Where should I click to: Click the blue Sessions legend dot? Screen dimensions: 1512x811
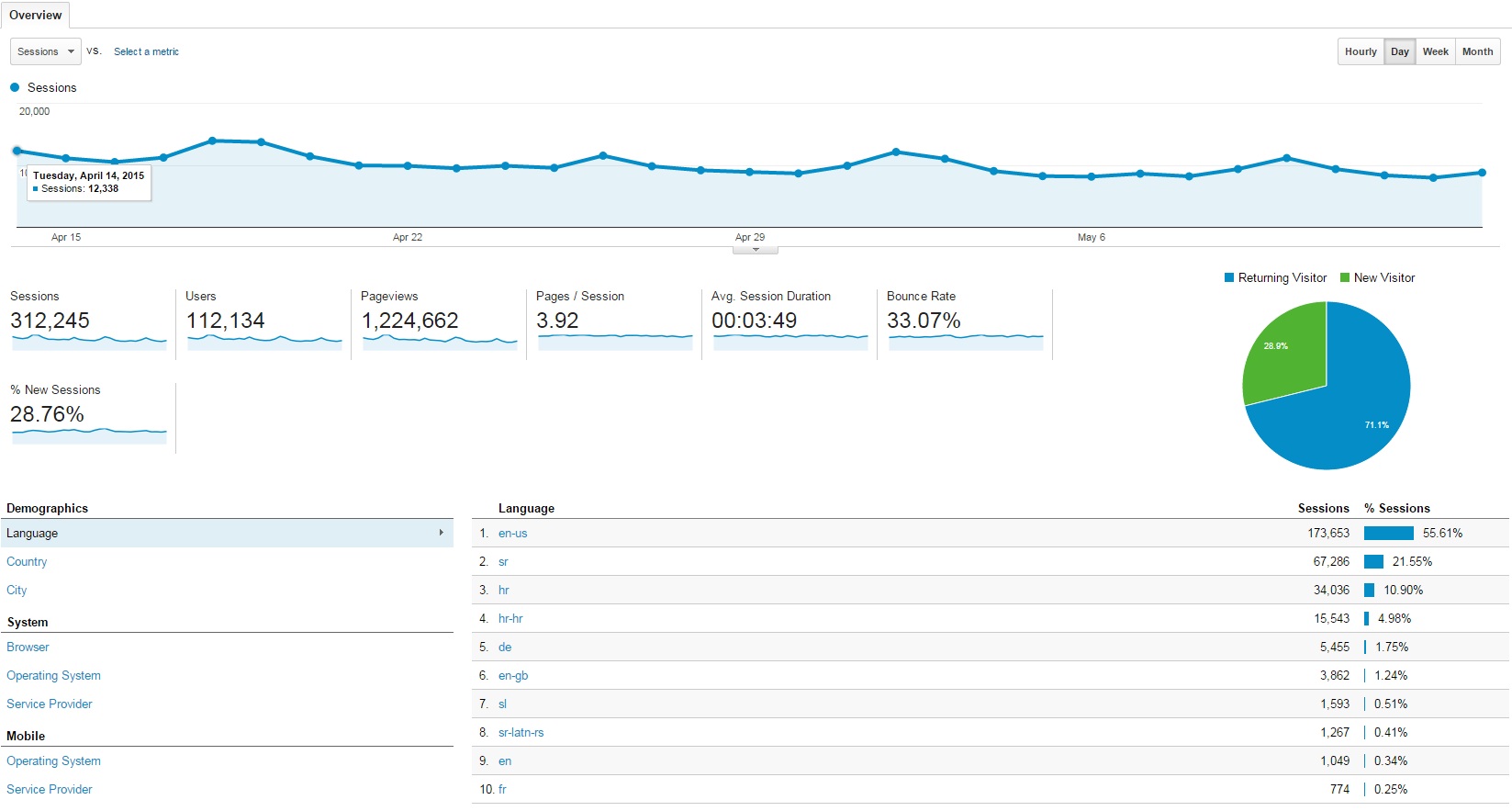tap(15, 87)
